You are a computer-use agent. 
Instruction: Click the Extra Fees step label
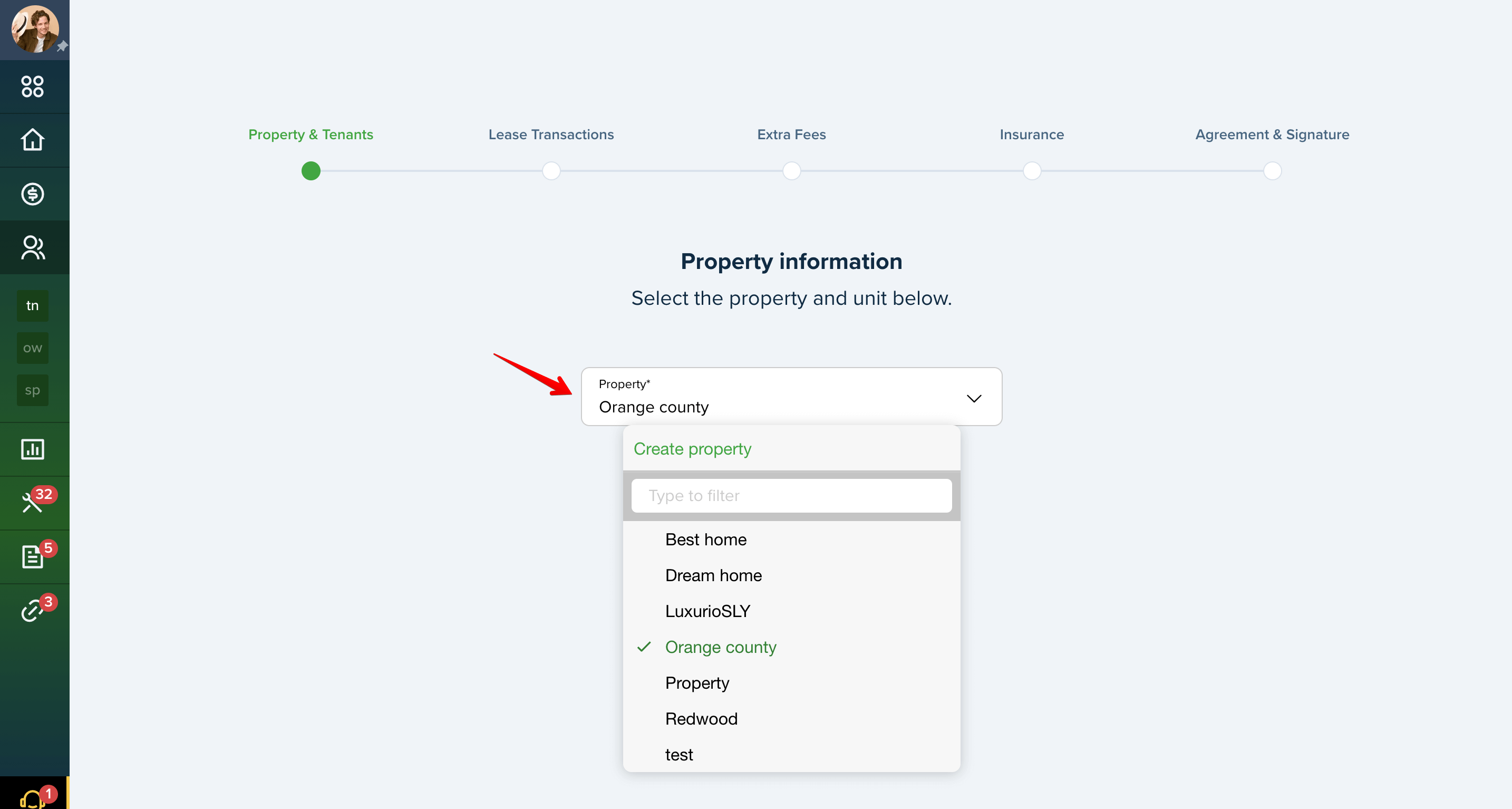[791, 134]
